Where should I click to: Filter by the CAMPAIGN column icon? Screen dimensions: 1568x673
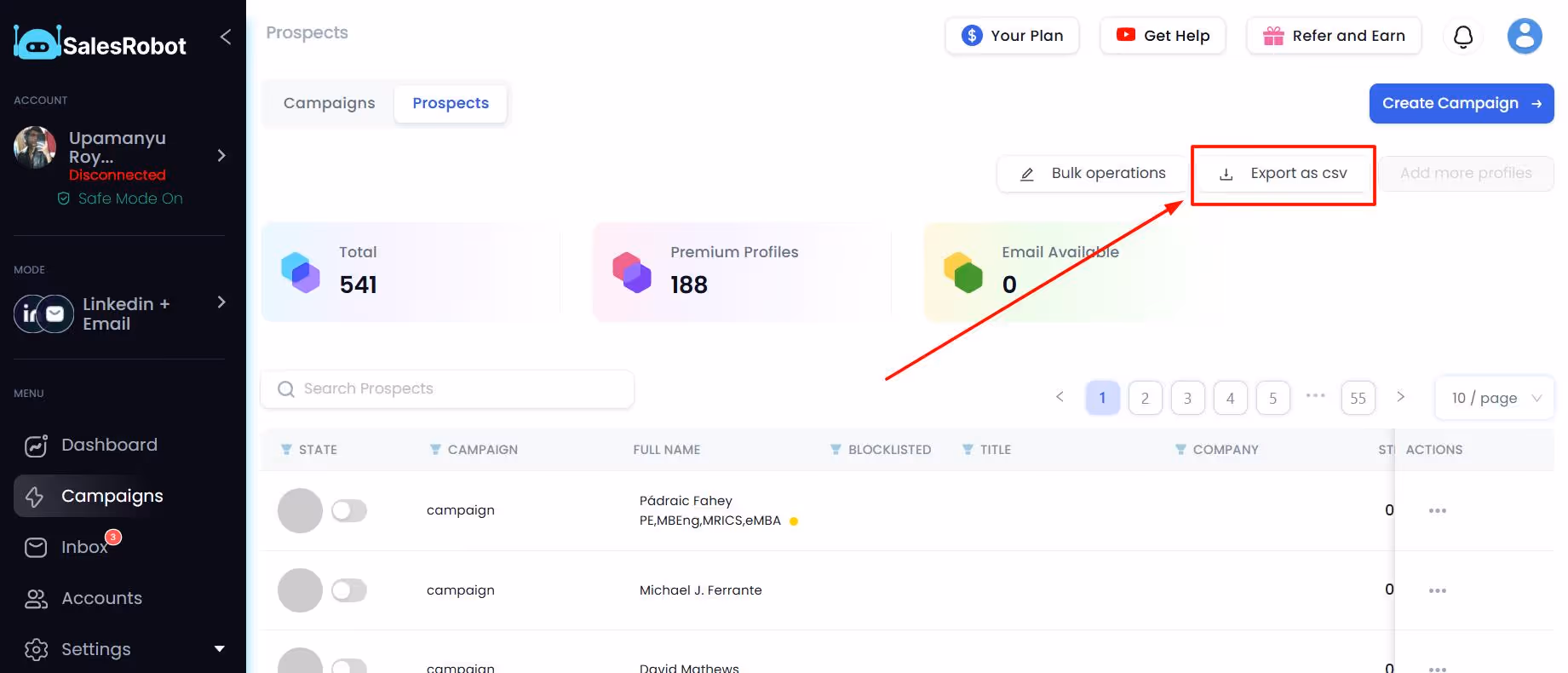point(435,450)
